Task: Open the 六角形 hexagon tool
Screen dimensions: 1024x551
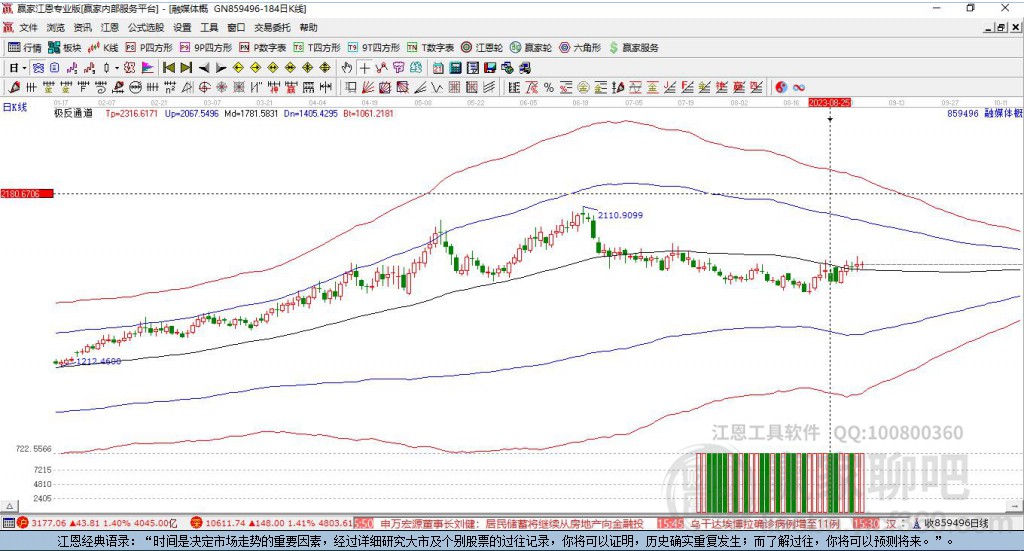Action: point(580,48)
